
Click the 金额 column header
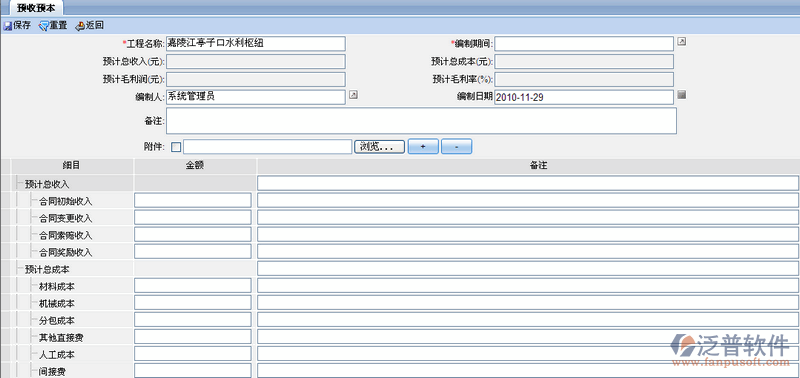(x=195, y=166)
